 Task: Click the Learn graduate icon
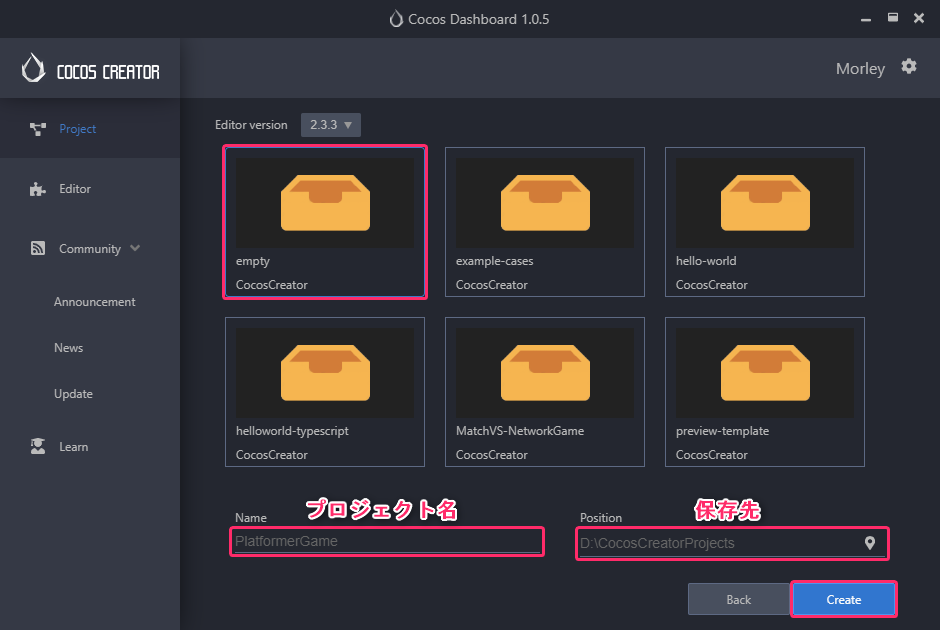click(38, 447)
